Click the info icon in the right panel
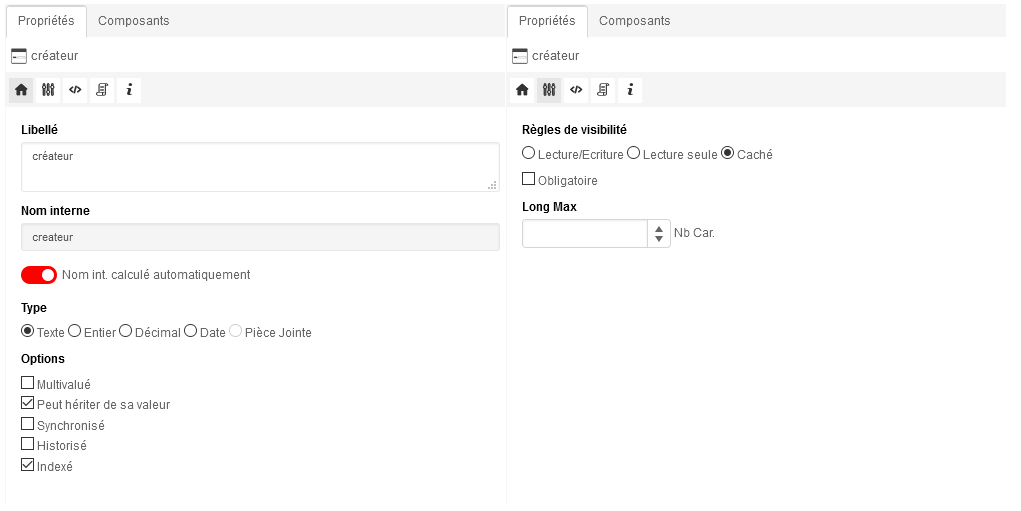 630,90
